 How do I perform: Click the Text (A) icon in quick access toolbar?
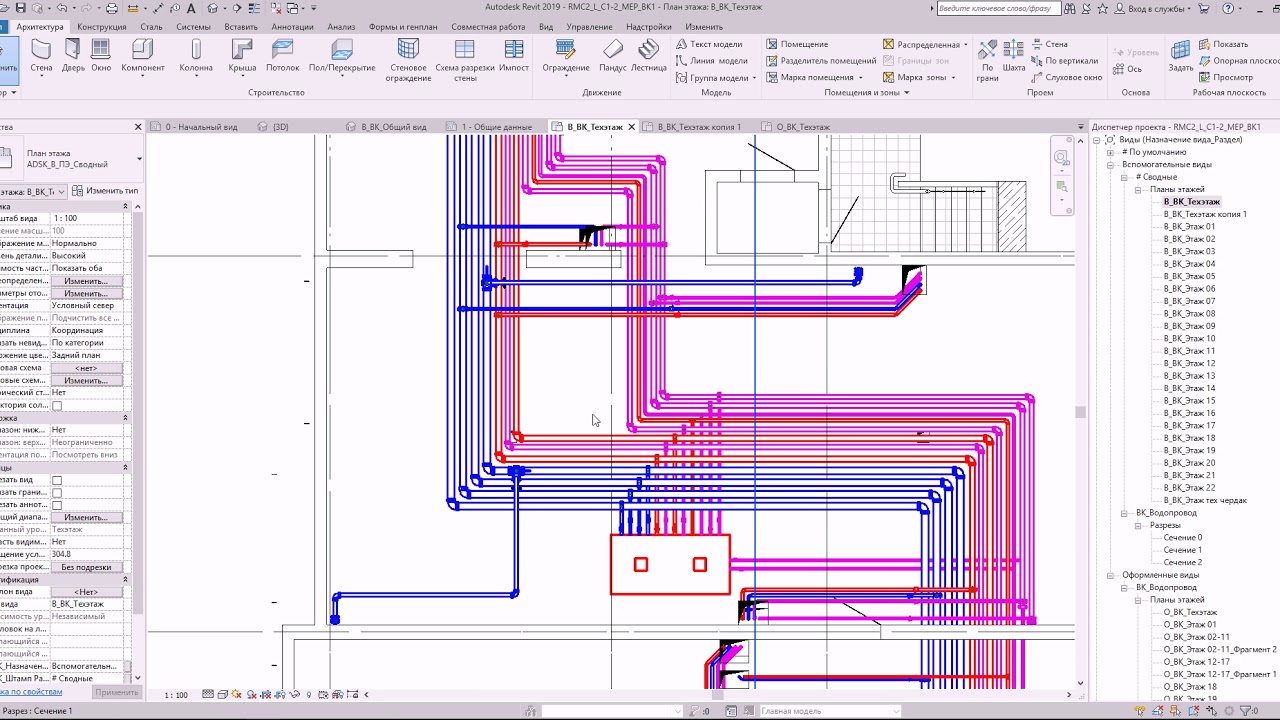coord(193,9)
